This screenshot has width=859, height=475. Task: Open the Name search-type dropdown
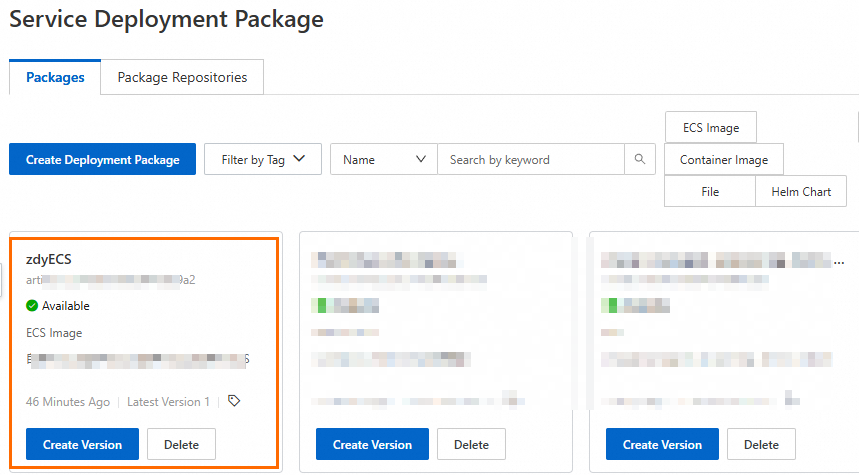(x=384, y=159)
